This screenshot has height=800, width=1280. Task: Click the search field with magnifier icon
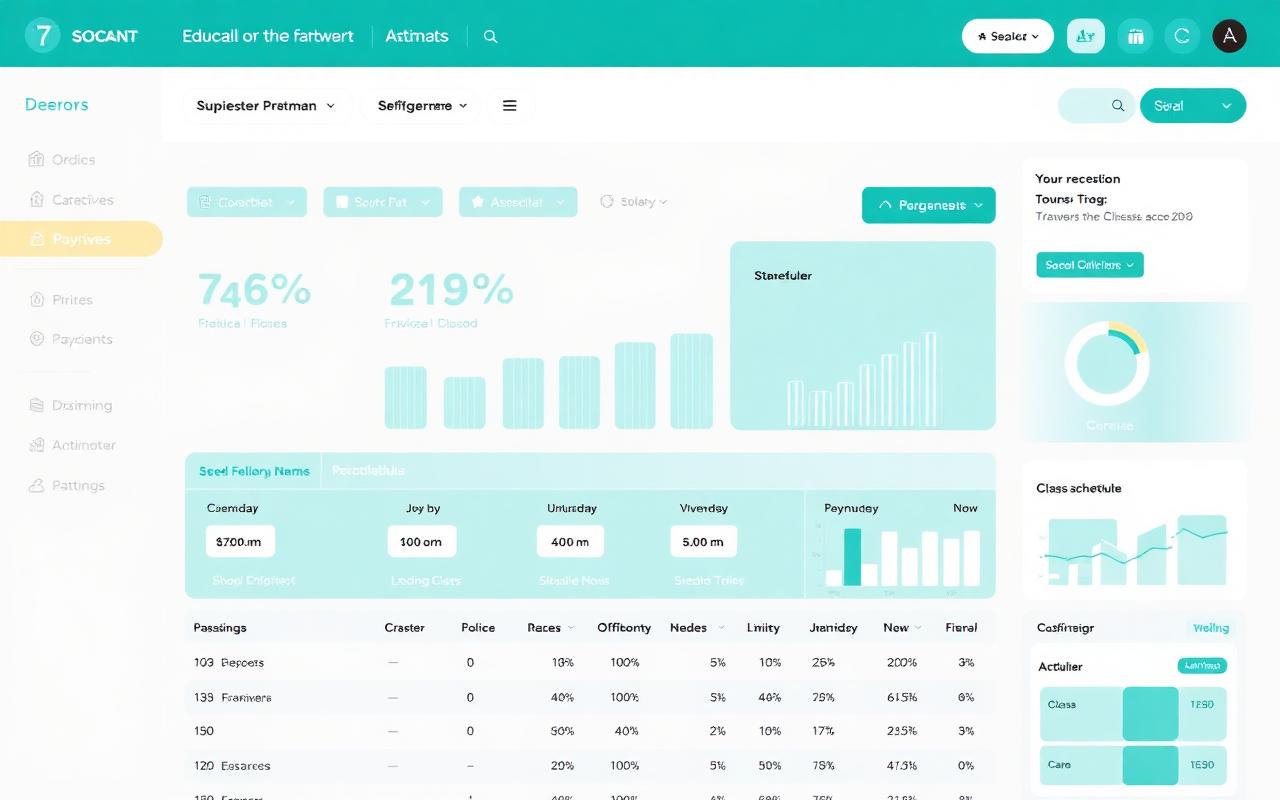pyautogui.click(x=1097, y=105)
